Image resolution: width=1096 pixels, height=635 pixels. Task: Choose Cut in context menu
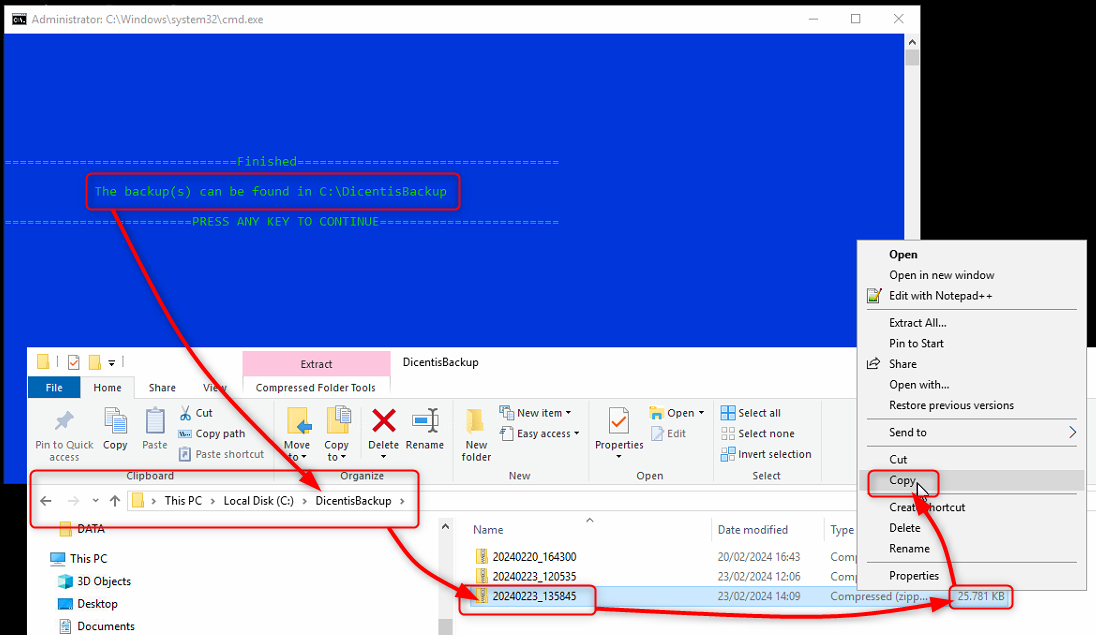coord(972,459)
